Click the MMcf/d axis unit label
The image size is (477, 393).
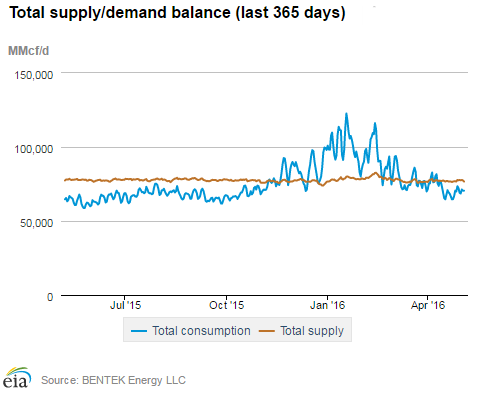coord(28,51)
